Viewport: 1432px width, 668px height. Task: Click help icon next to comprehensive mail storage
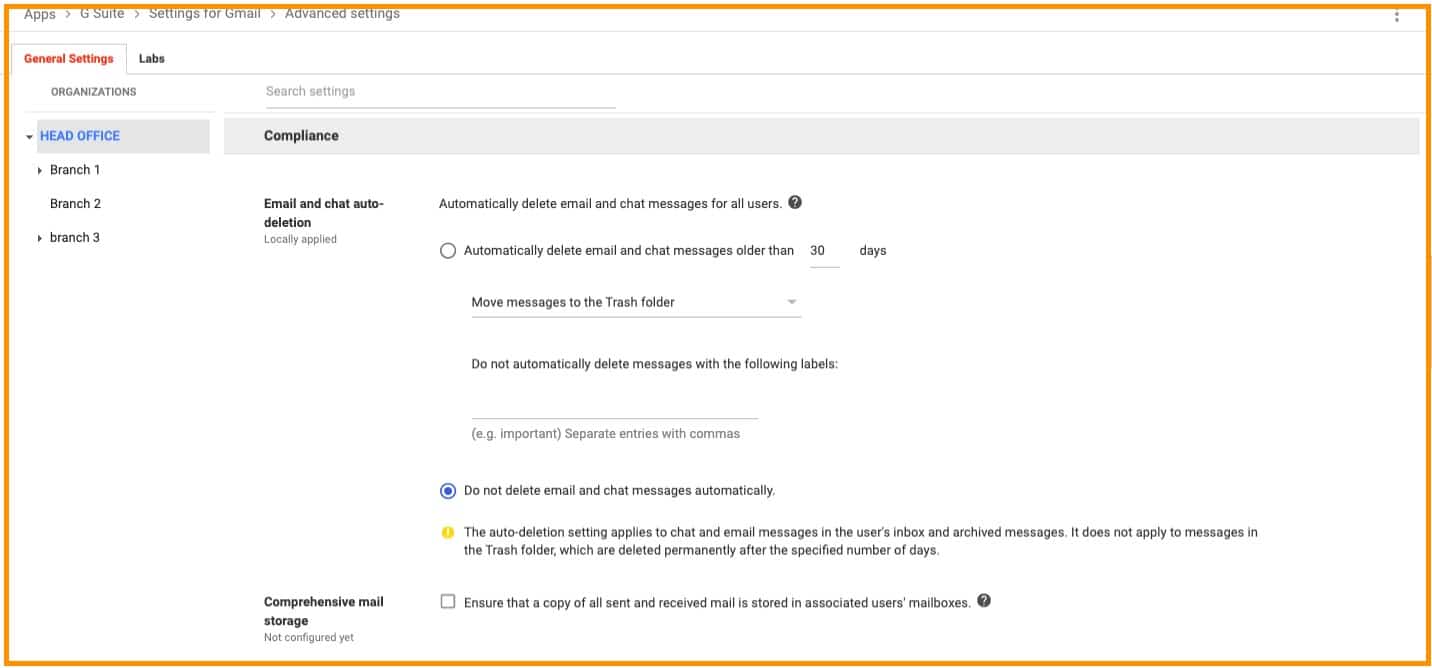click(984, 601)
